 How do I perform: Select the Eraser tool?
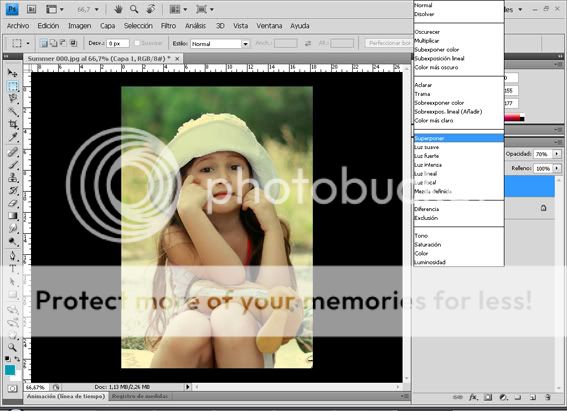[13, 203]
